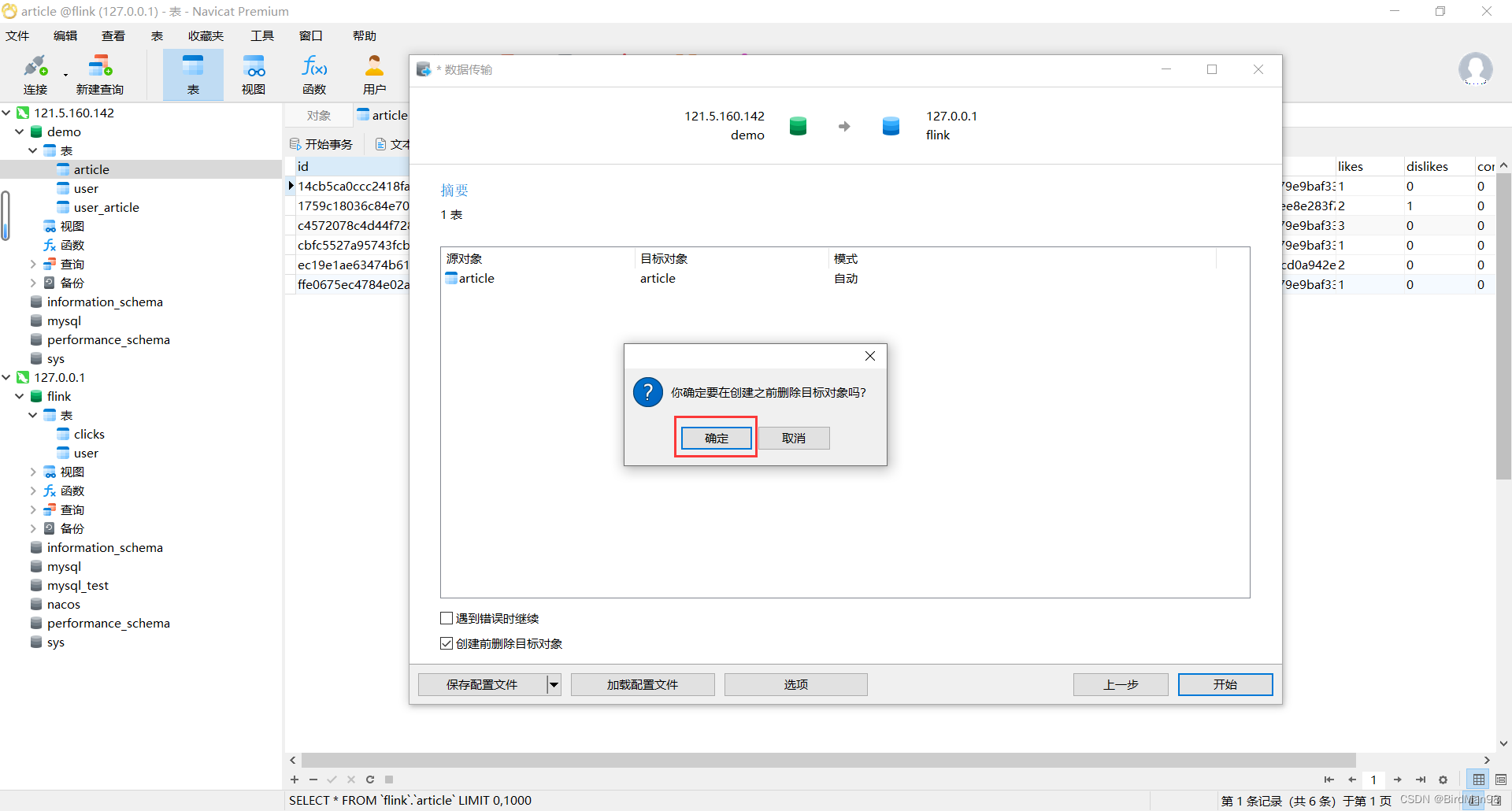
Task: Click the source database green icon
Action: coord(798,126)
